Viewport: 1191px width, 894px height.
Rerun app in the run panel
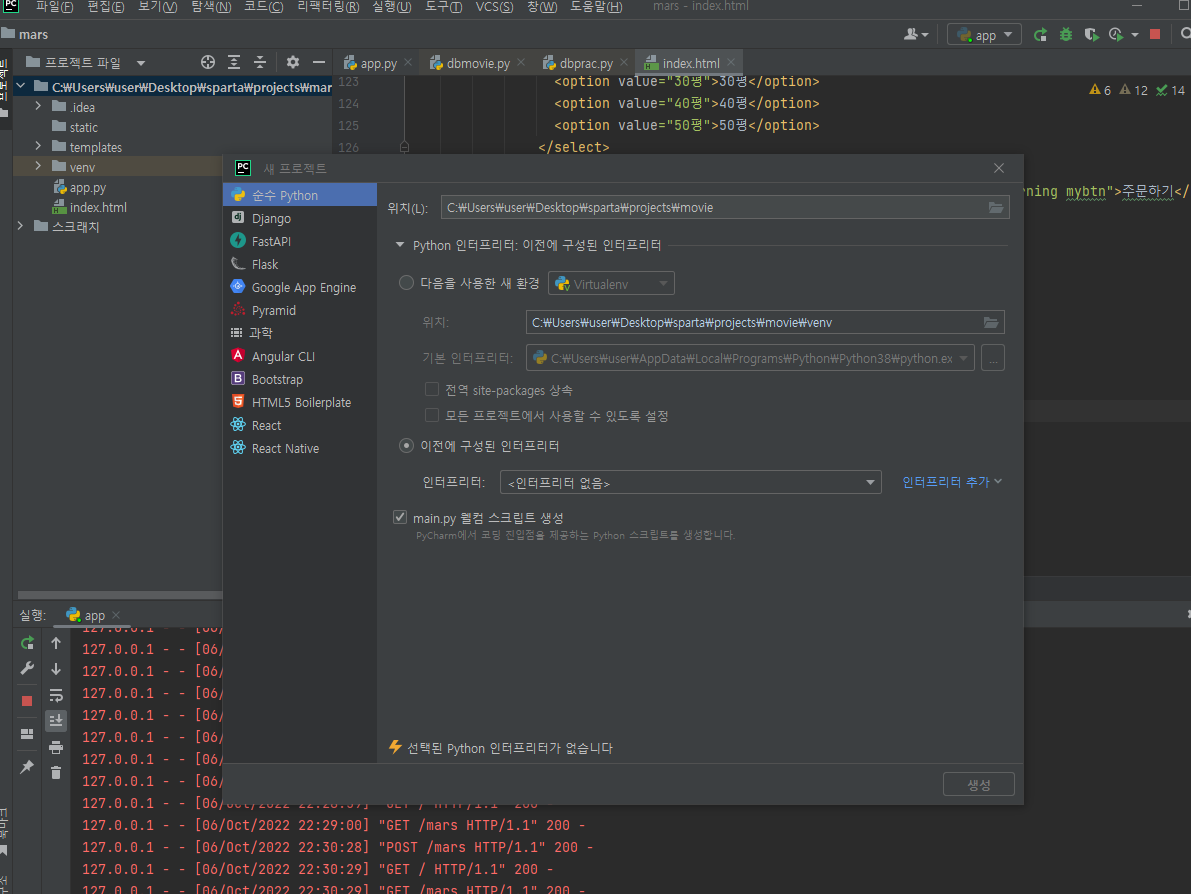(x=27, y=643)
